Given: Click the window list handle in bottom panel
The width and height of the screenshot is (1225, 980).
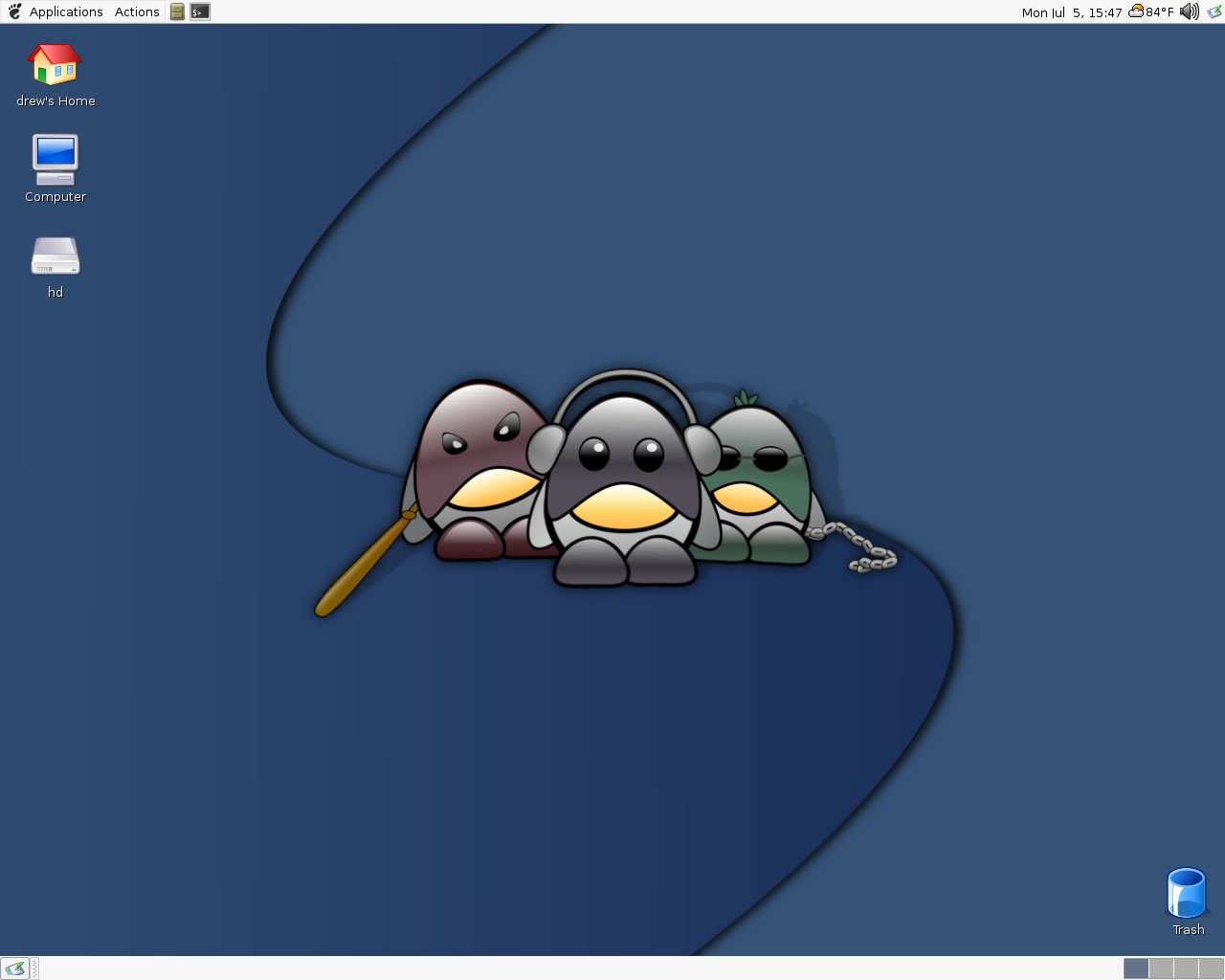Looking at the screenshot, I should click(34, 969).
